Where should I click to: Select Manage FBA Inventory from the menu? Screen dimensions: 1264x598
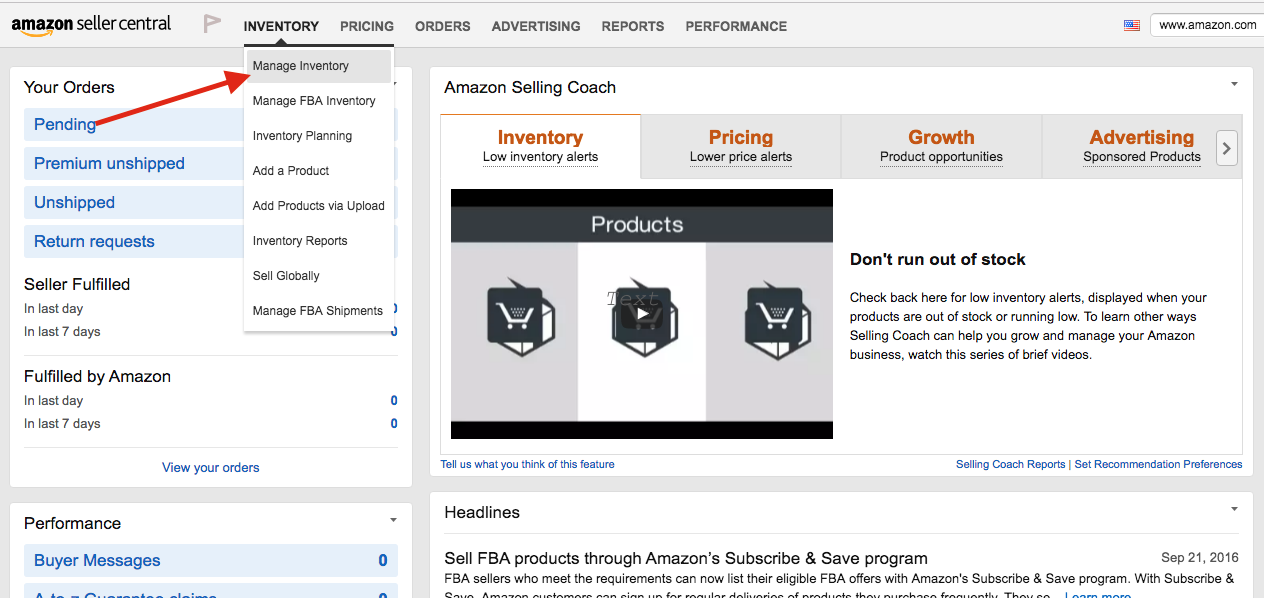click(x=314, y=100)
